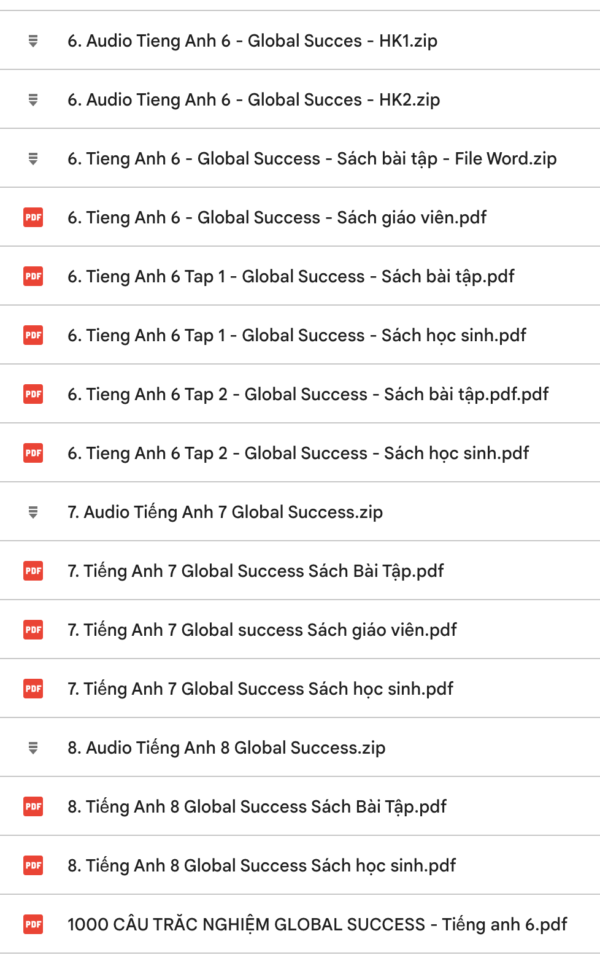Click the ZIP icon for Audio Tieng Anh 6 HK1

click(x=32, y=41)
